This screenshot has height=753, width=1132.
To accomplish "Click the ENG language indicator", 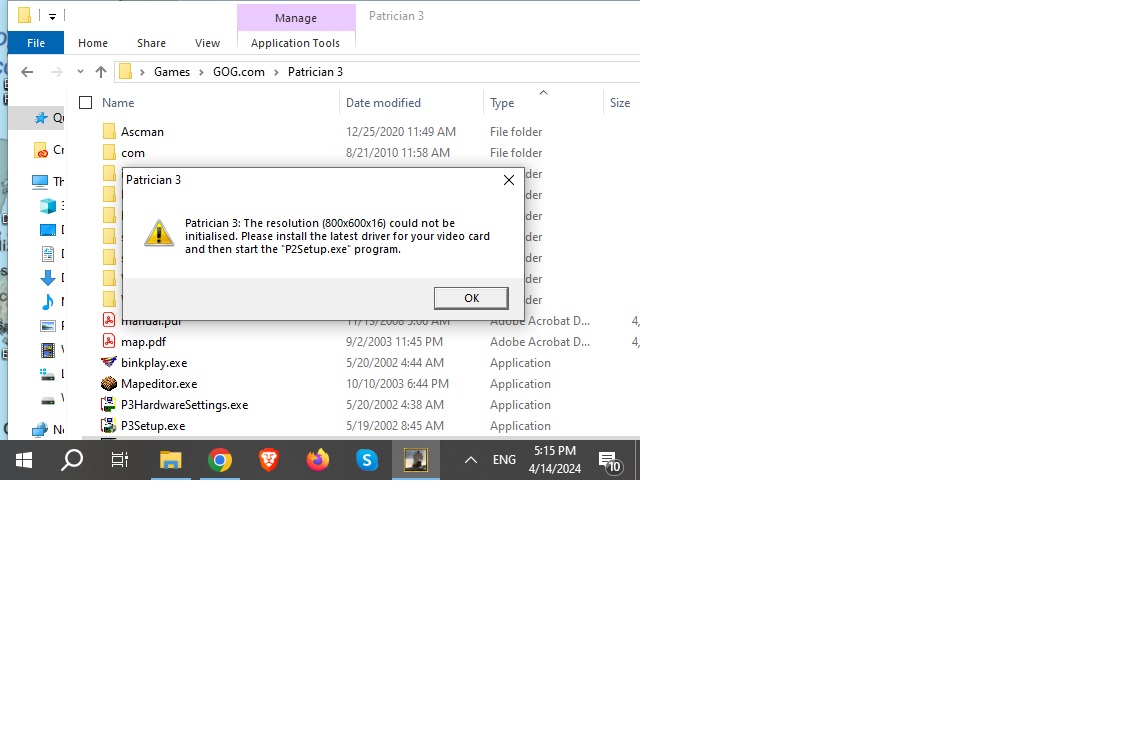I will click(504, 460).
